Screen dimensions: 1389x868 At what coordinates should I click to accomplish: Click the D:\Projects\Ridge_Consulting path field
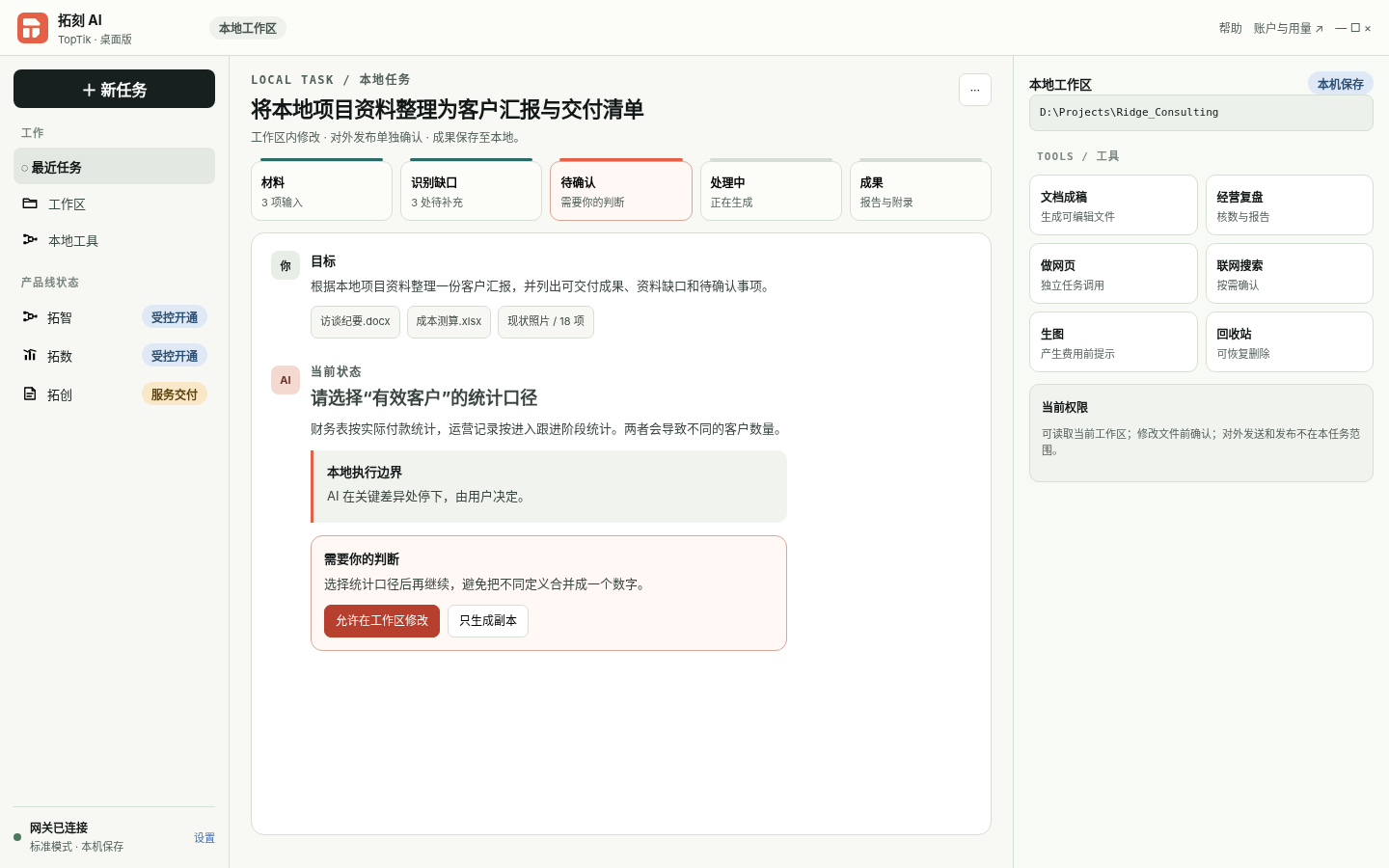click(x=1201, y=113)
